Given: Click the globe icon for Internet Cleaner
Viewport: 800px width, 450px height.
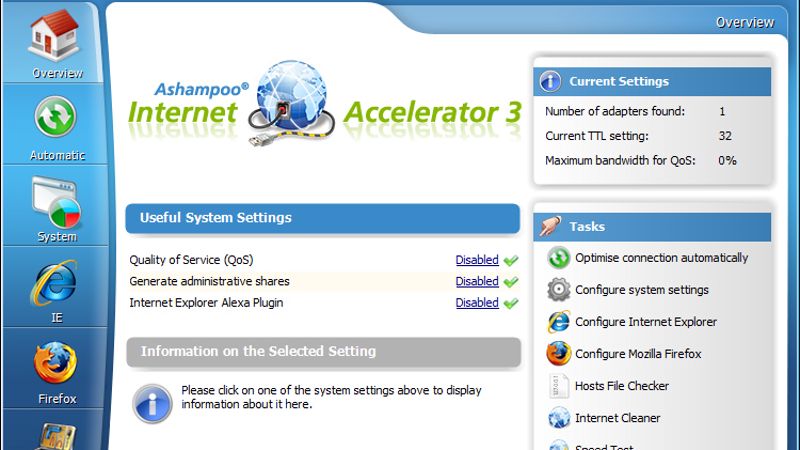Looking at the screenshot, I should pos(559,418).
